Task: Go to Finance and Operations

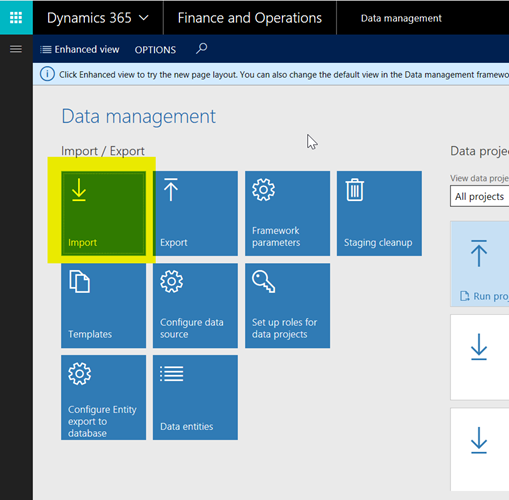Action: [x=250, y=18]
